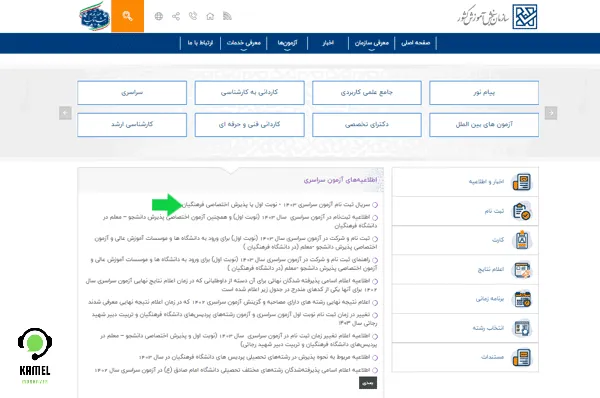The height and width of the screenshot is (398, 600).
Task: Click the اعلام نتایج results icon
Action: tap(522, 269)
